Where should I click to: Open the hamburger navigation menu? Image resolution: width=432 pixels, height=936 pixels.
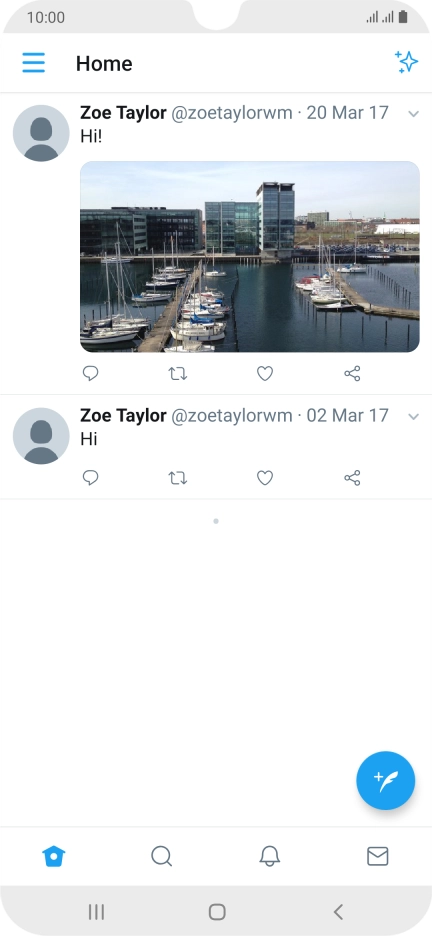click(33, 63)
